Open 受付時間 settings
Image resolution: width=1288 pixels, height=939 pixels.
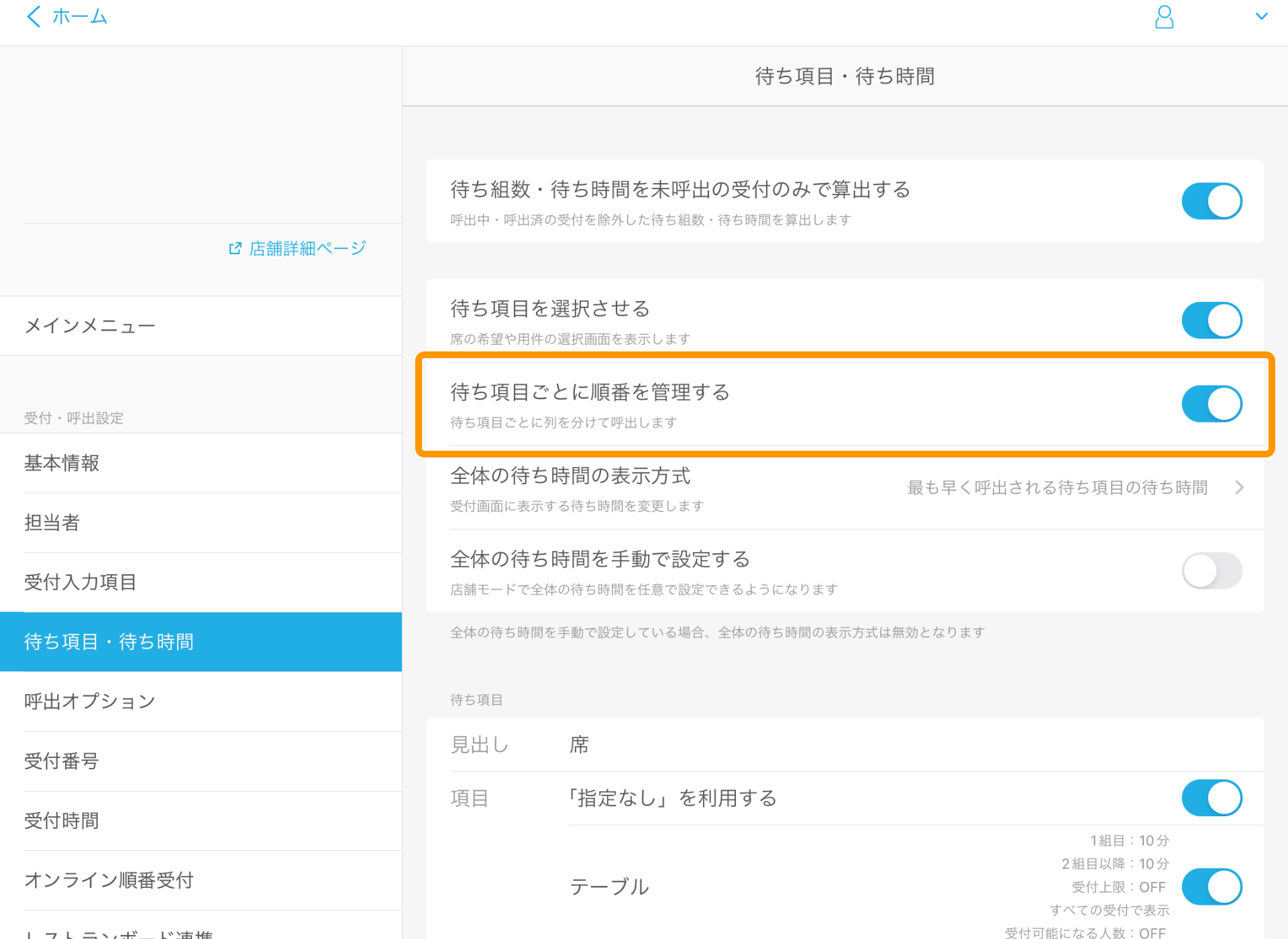click(x=201, y=821)
